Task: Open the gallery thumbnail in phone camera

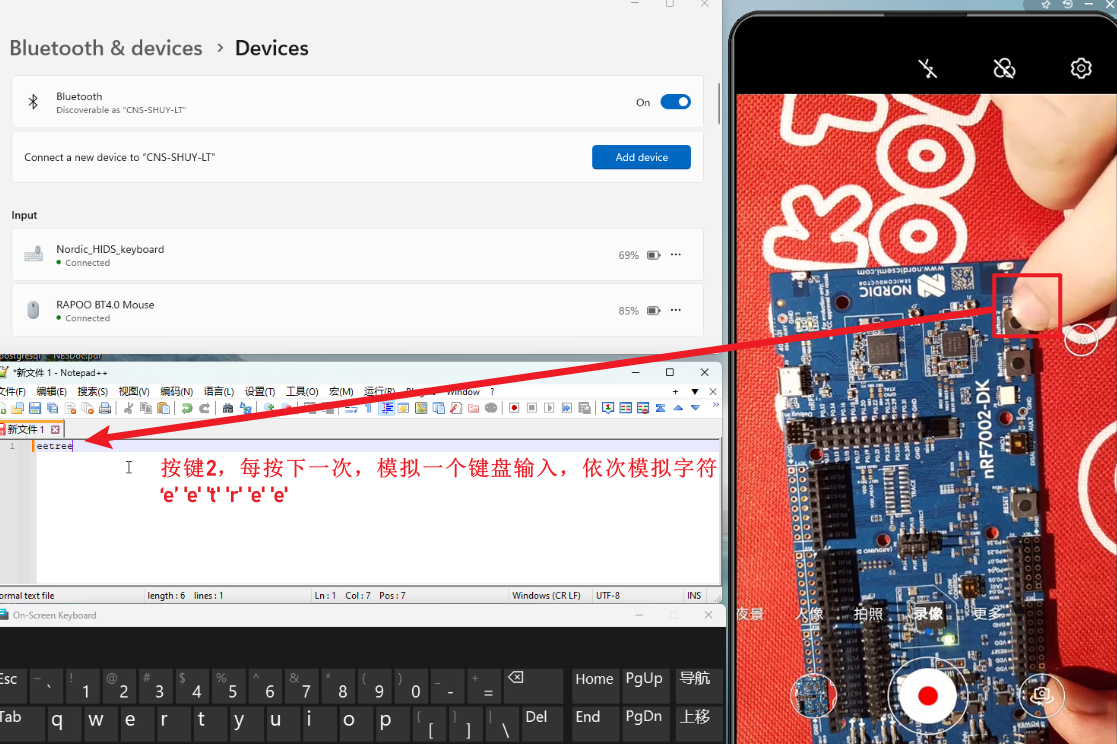Action: point(813,696)
